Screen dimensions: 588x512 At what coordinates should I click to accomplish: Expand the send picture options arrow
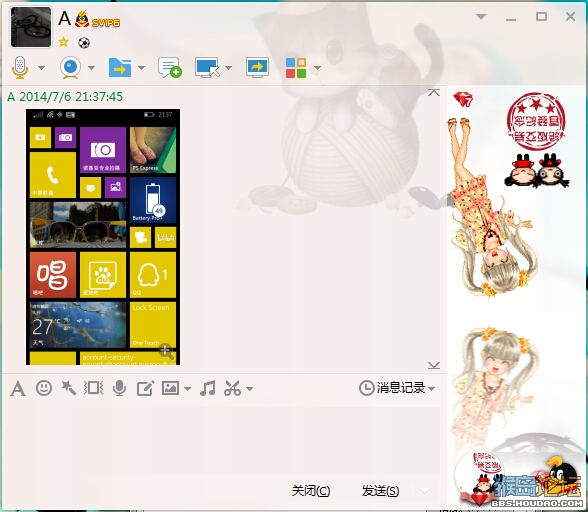tap(187, 389)
